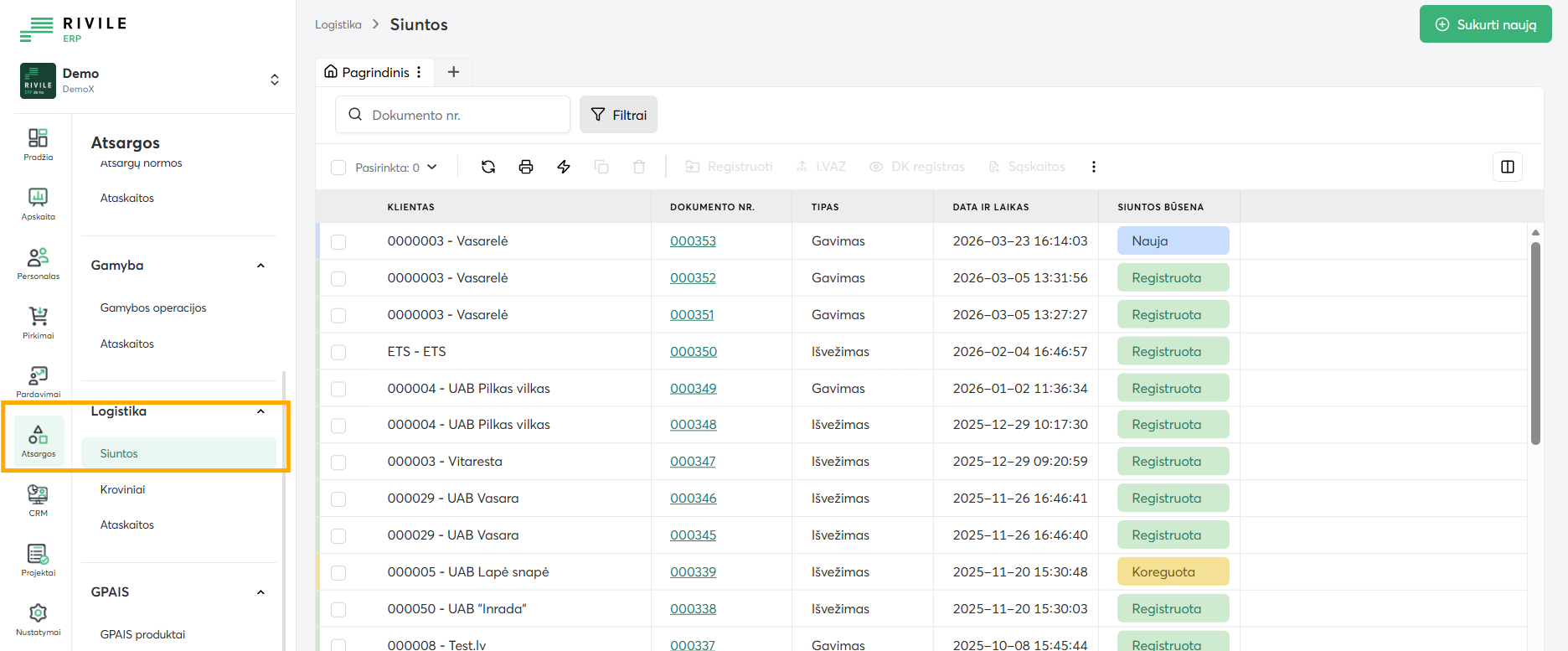Click the Sukurti naują button
The height and width of the screenshot is (651, 1568).
coord(1485,24)
